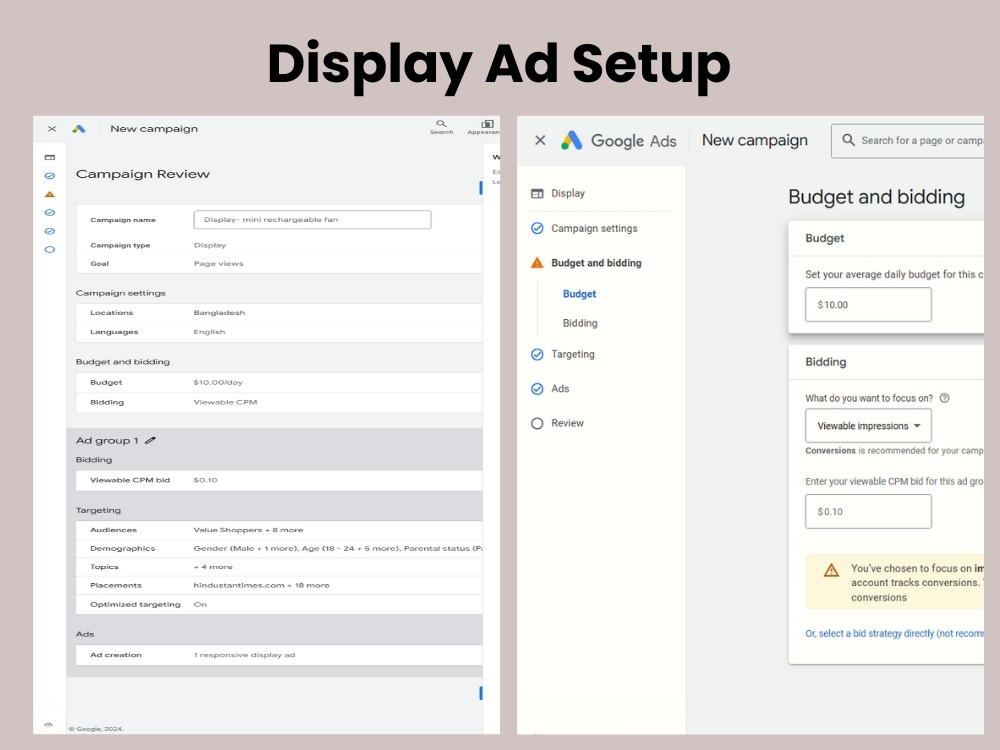Open the Appearance icon in Campaign Review header

485,127
